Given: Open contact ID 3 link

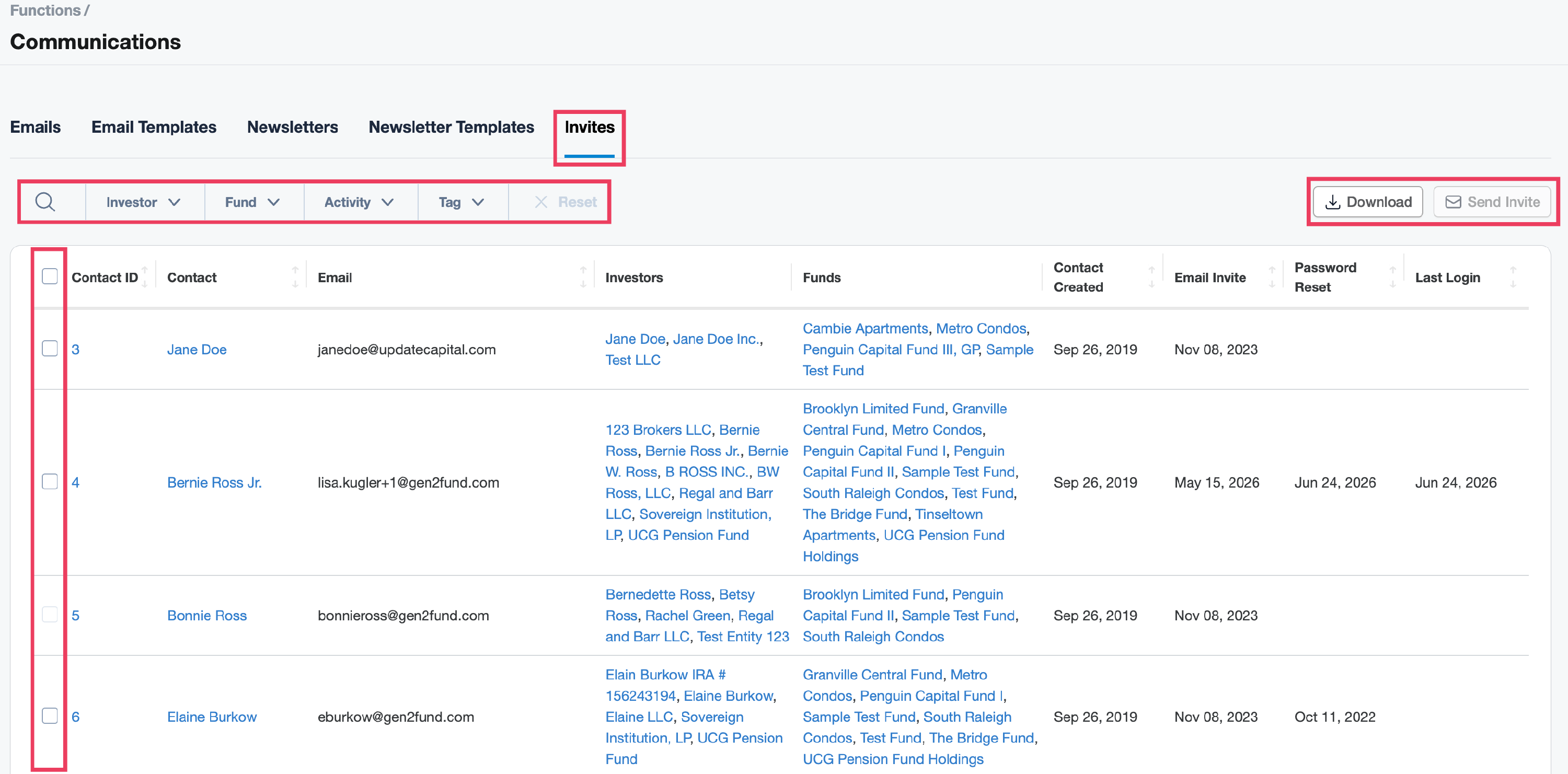Looking at the screenshot, I should [75, 349].
